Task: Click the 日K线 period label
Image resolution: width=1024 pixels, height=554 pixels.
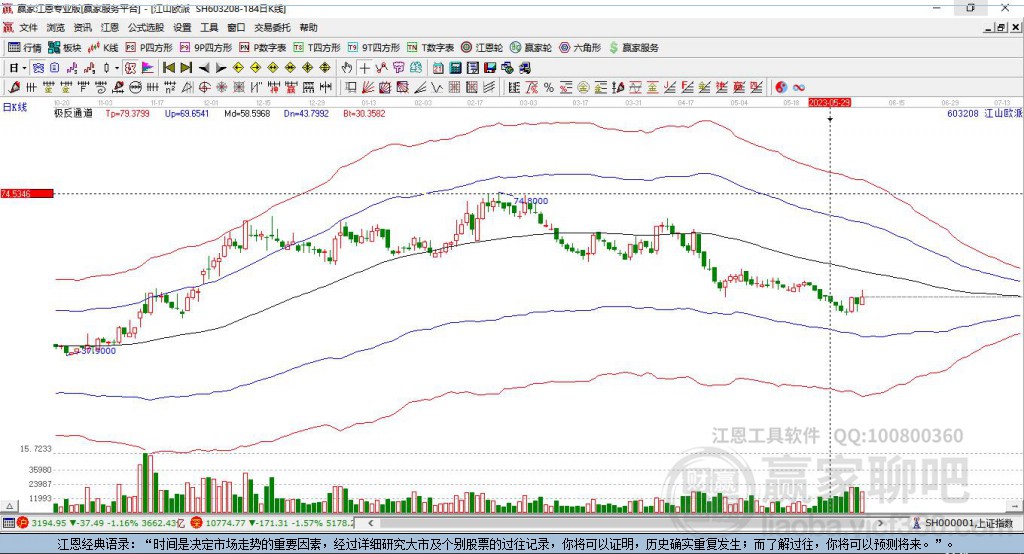Action: [15, 107]
